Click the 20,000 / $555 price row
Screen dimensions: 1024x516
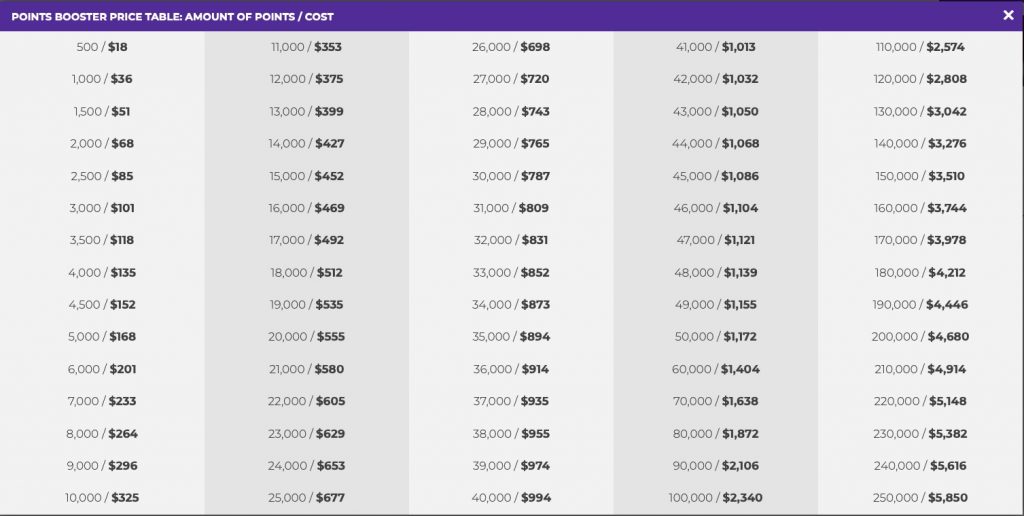306,336
